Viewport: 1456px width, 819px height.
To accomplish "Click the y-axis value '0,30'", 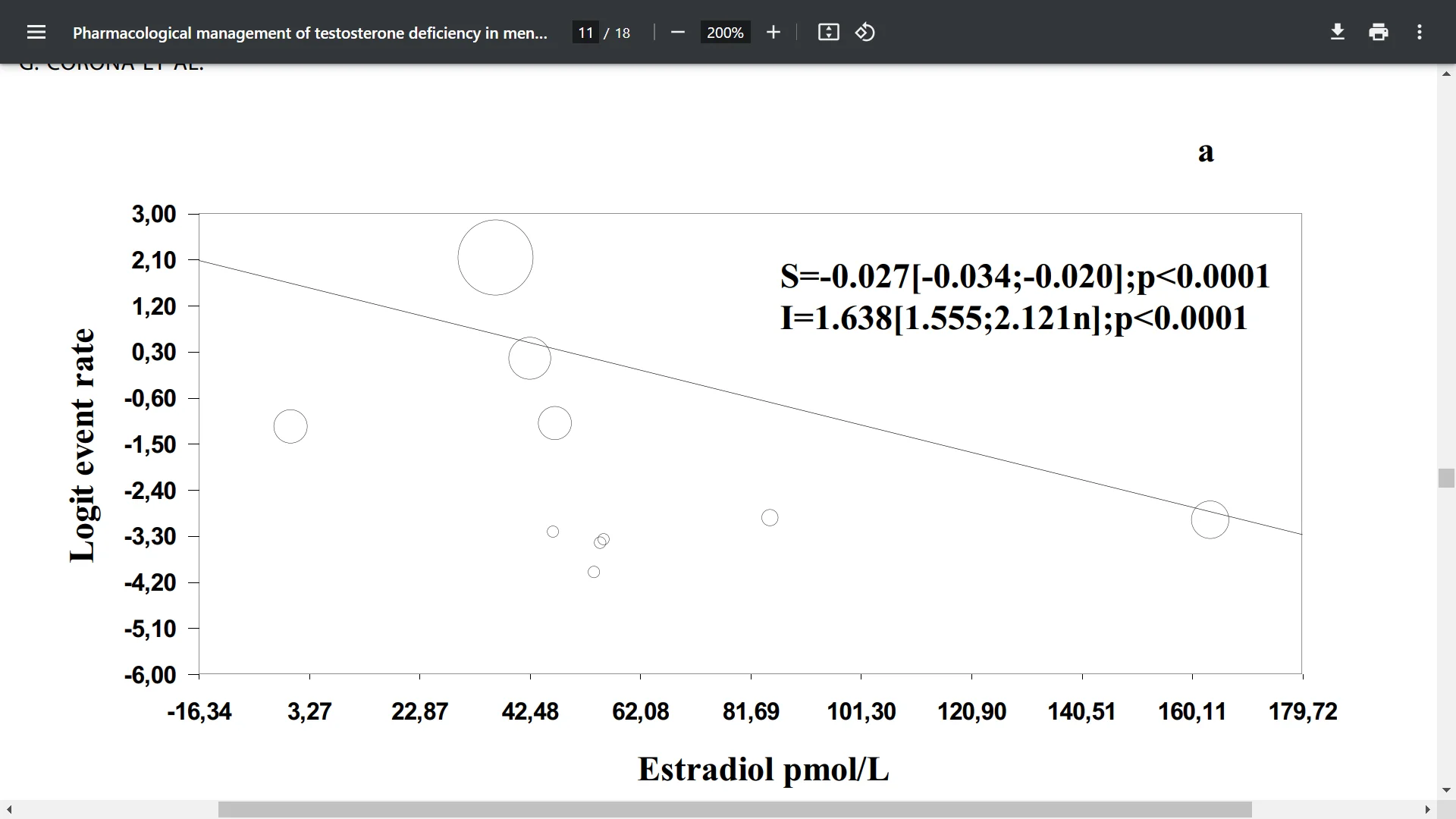I will (154, 352).
